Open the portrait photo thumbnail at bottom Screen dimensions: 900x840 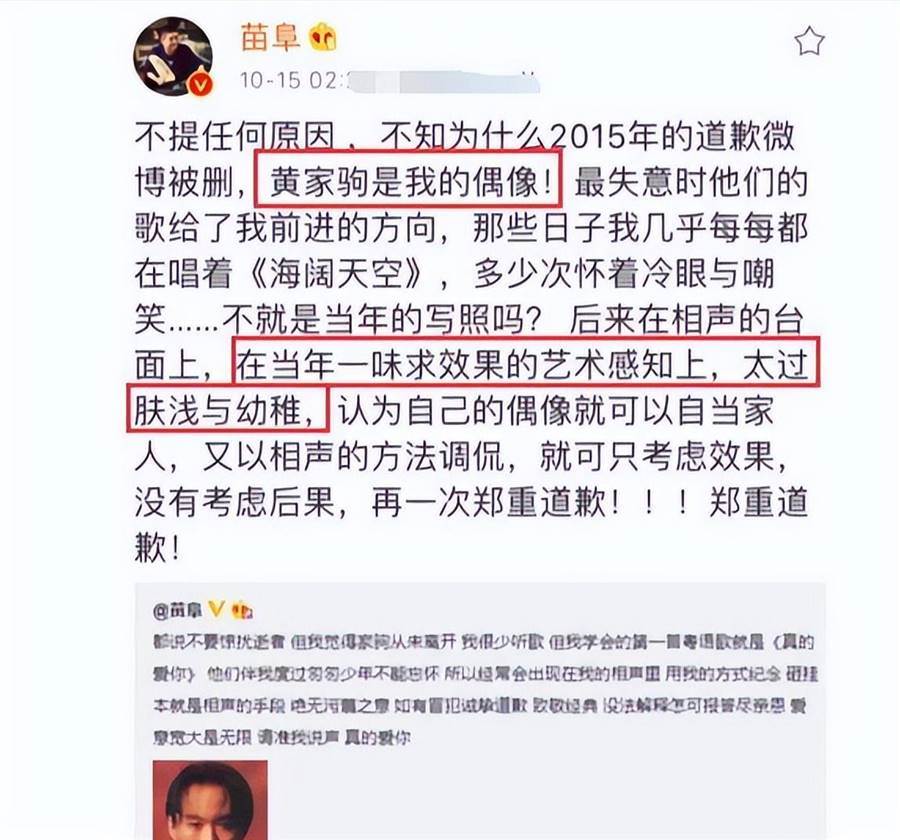click(210, 800)
